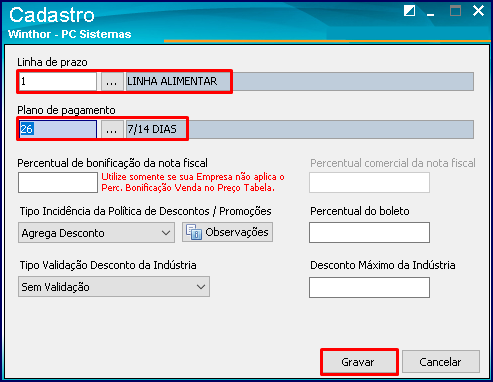Open the Observações button
The height and width of the screenshot is (382, 493).
point(227,232)
